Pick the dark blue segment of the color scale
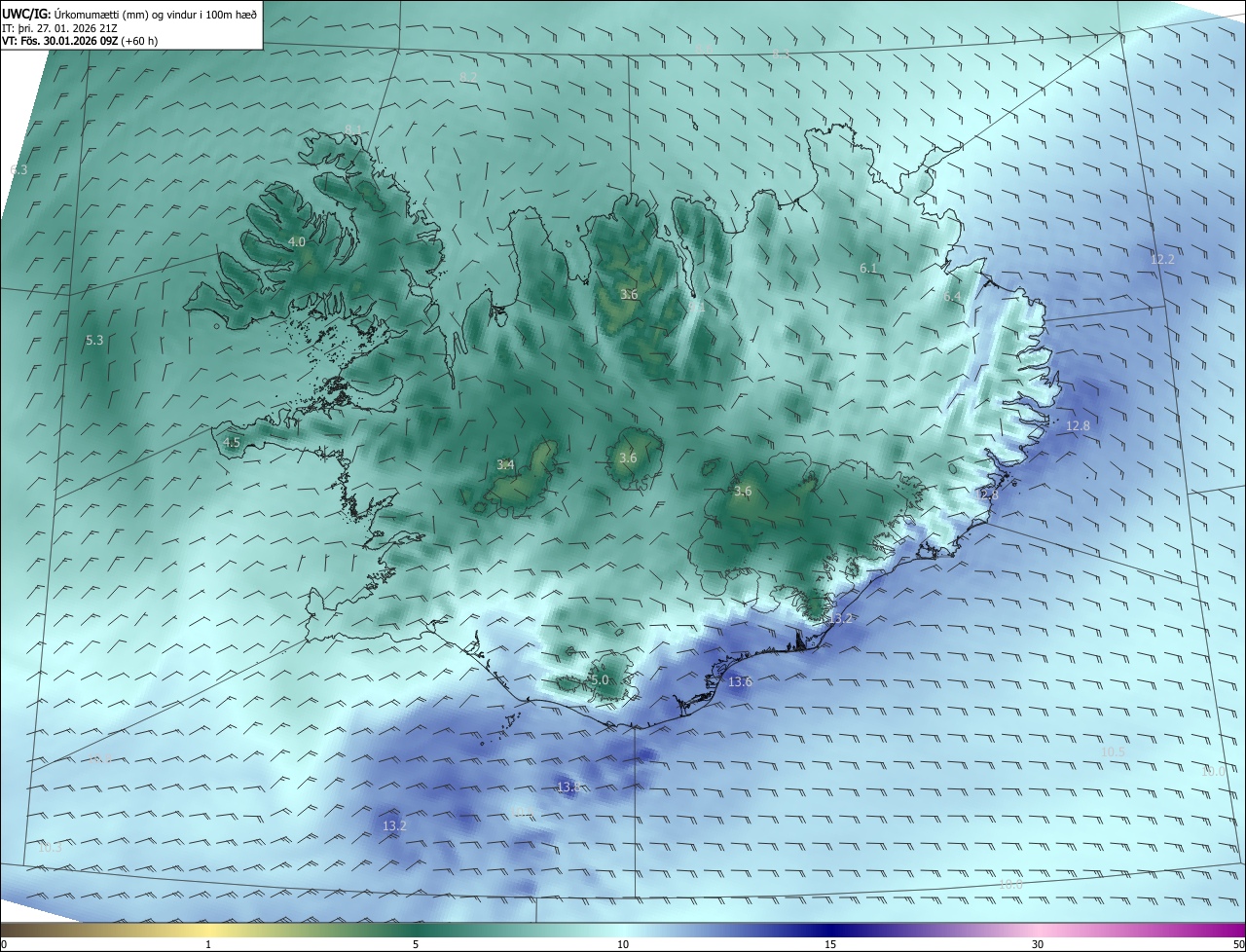1246x952 pixels. tap(830, 931)
